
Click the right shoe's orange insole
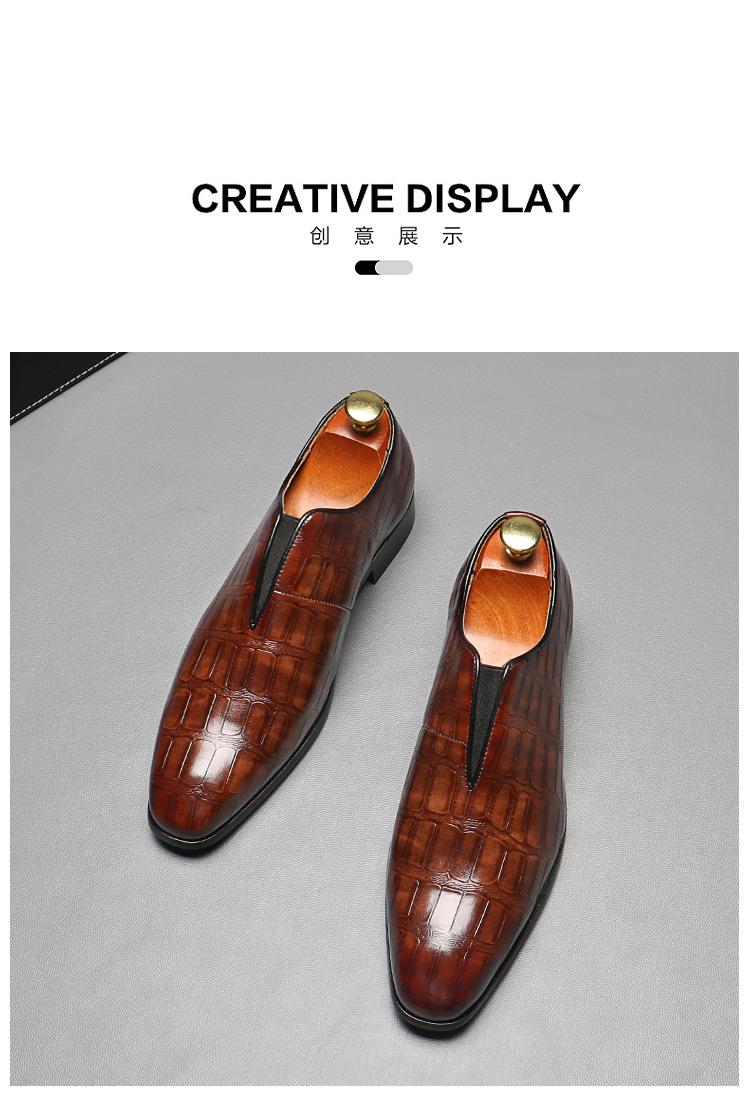tap(509, 605)
